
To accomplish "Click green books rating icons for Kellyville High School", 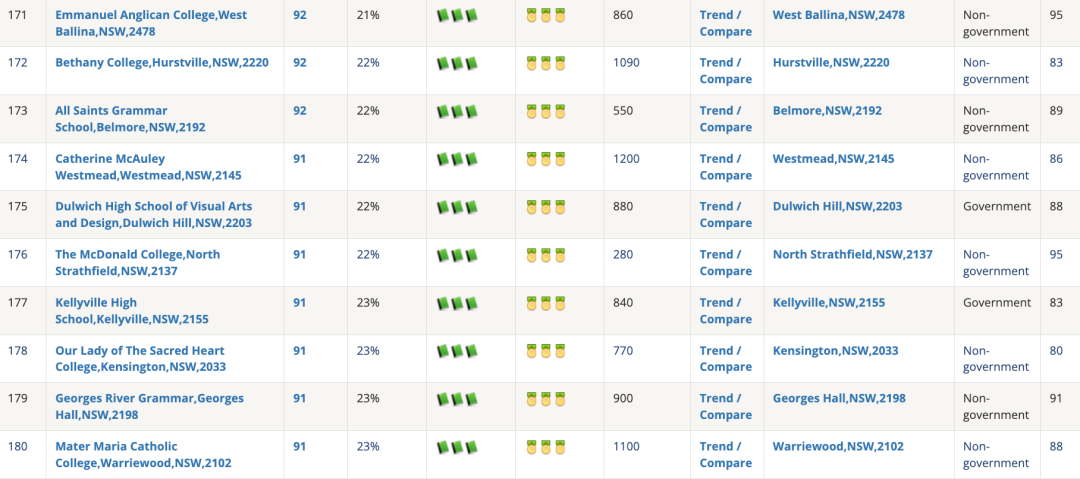I will tap(457, 303).
